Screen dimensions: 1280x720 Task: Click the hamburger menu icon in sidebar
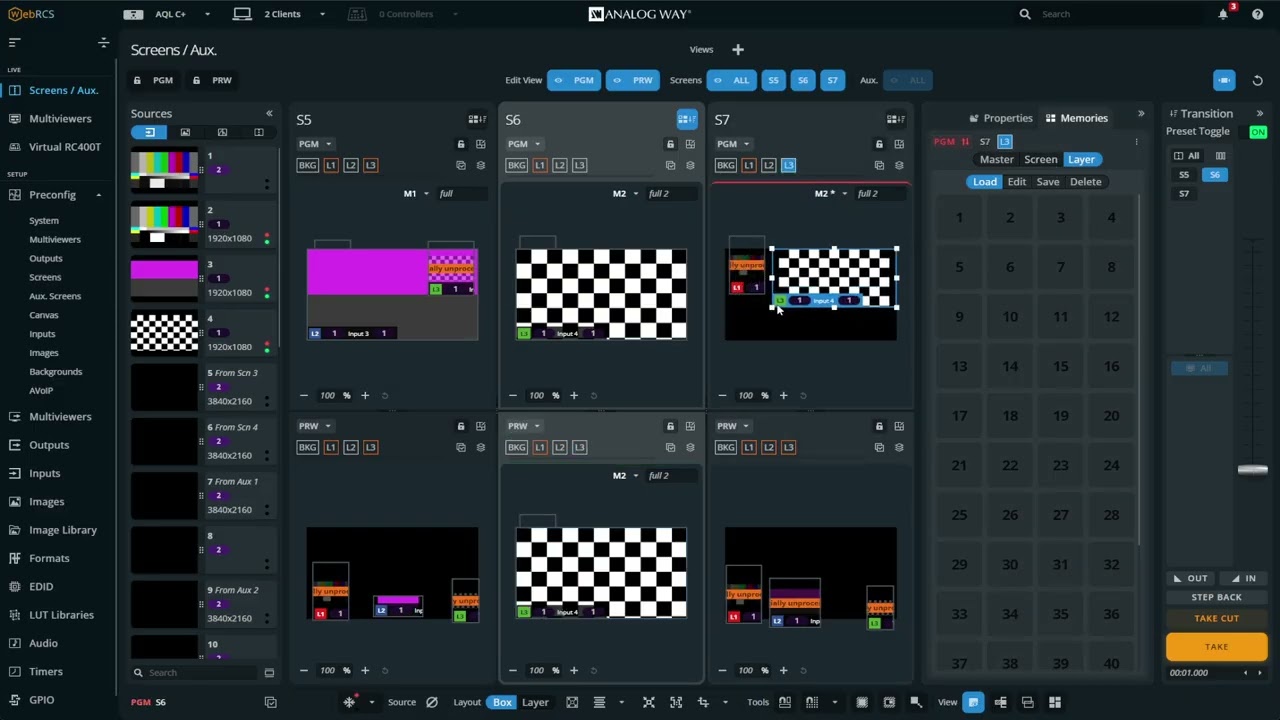click(x=14, y=42)
